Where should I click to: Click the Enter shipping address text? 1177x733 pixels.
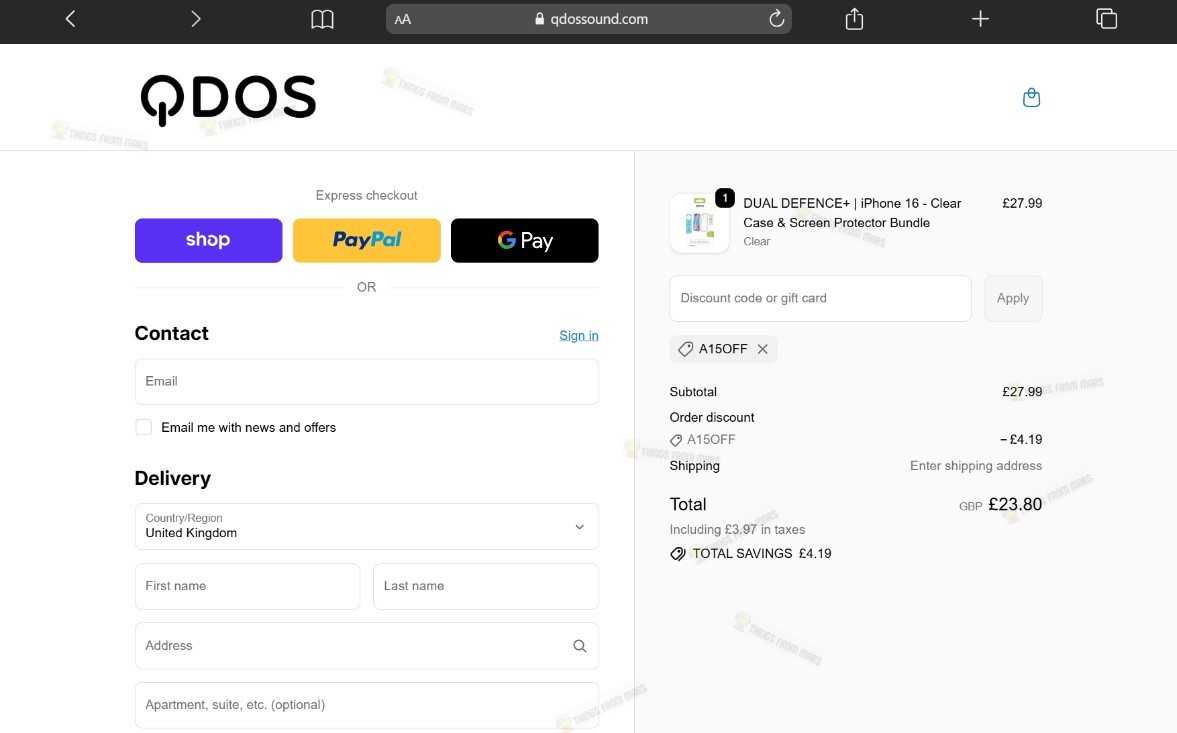[x=976, y=466]
